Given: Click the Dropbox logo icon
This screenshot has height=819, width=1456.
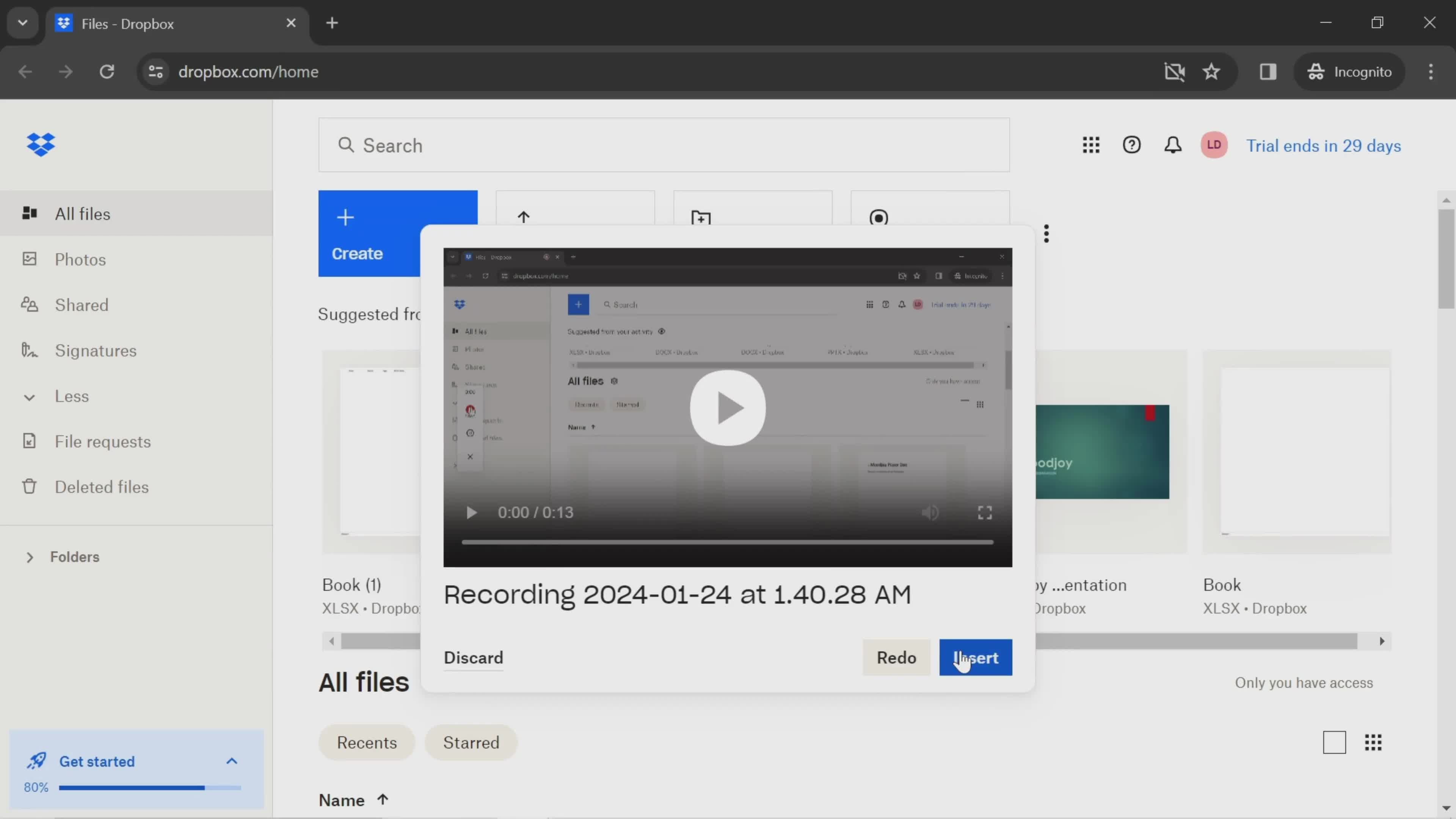Looking at the screenshot, I should (x=40, y=145).
